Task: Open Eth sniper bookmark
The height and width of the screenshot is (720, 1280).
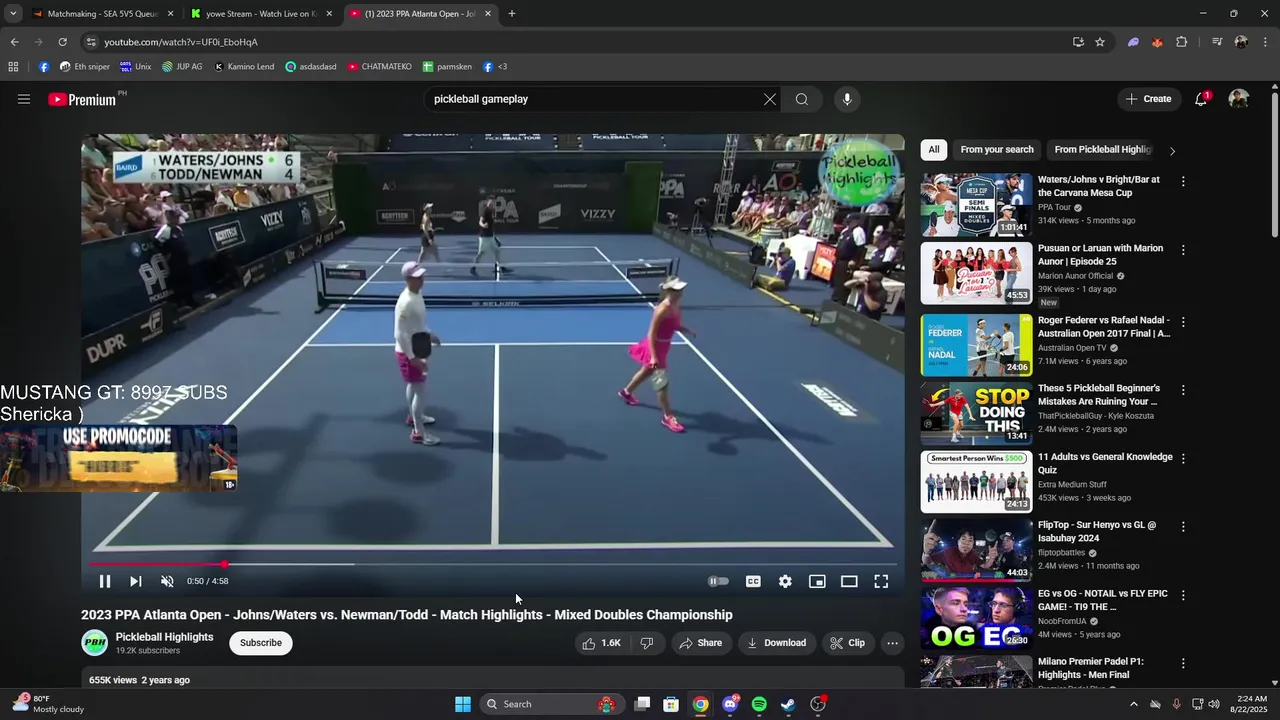Action: 85,67
